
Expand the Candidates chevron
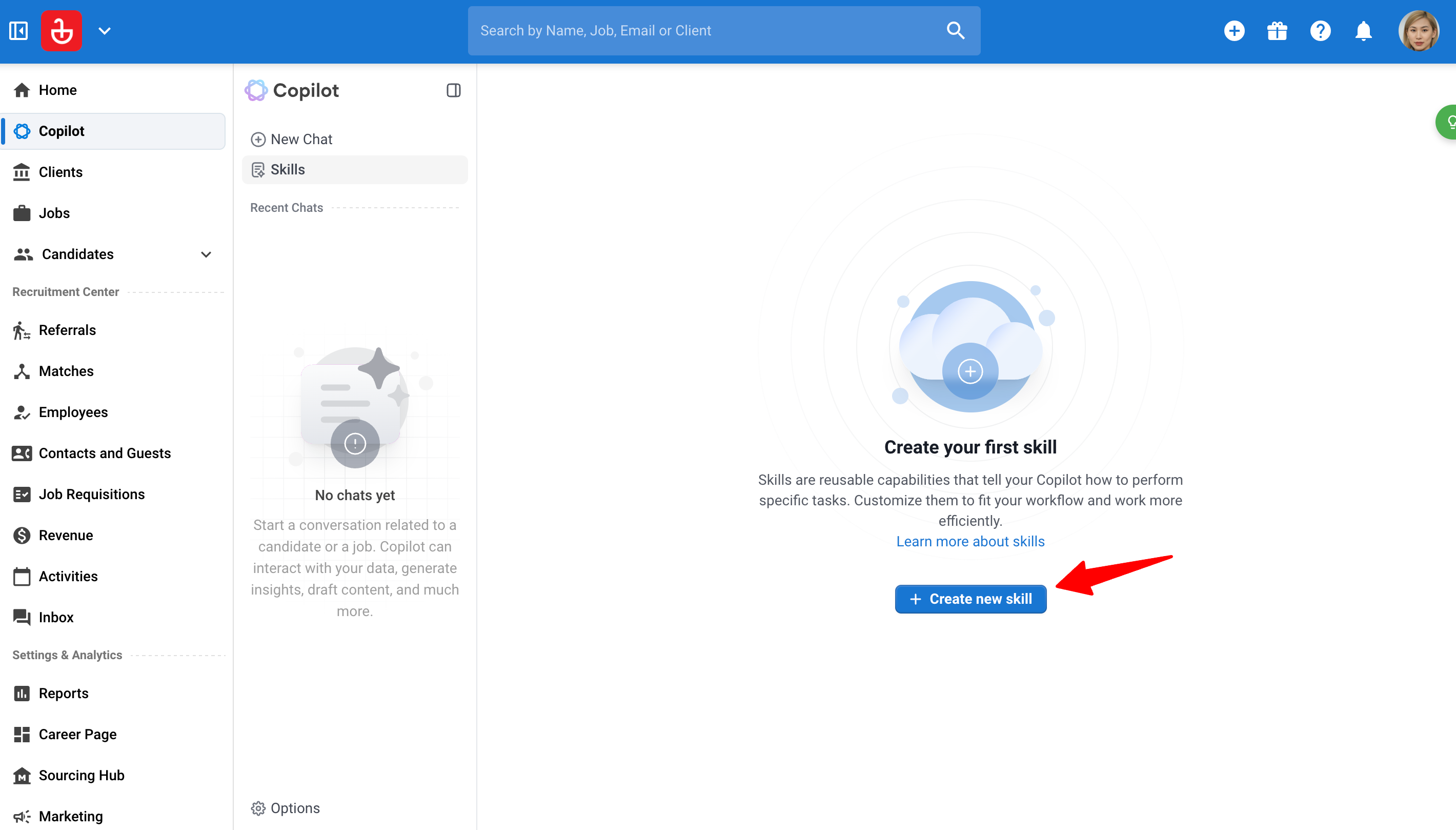(x=206, y=254)
